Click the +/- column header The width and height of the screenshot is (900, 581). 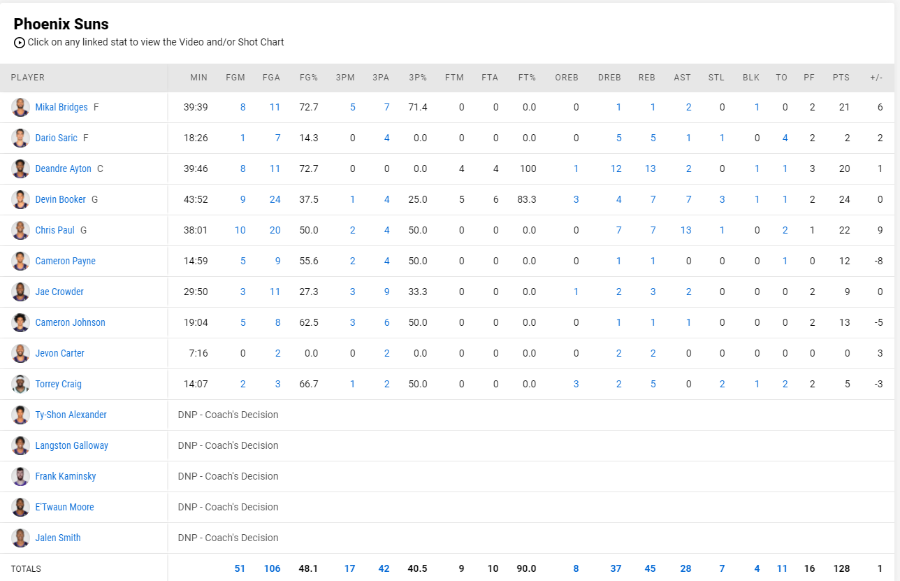pyautogui.click(x=876, y=78)
